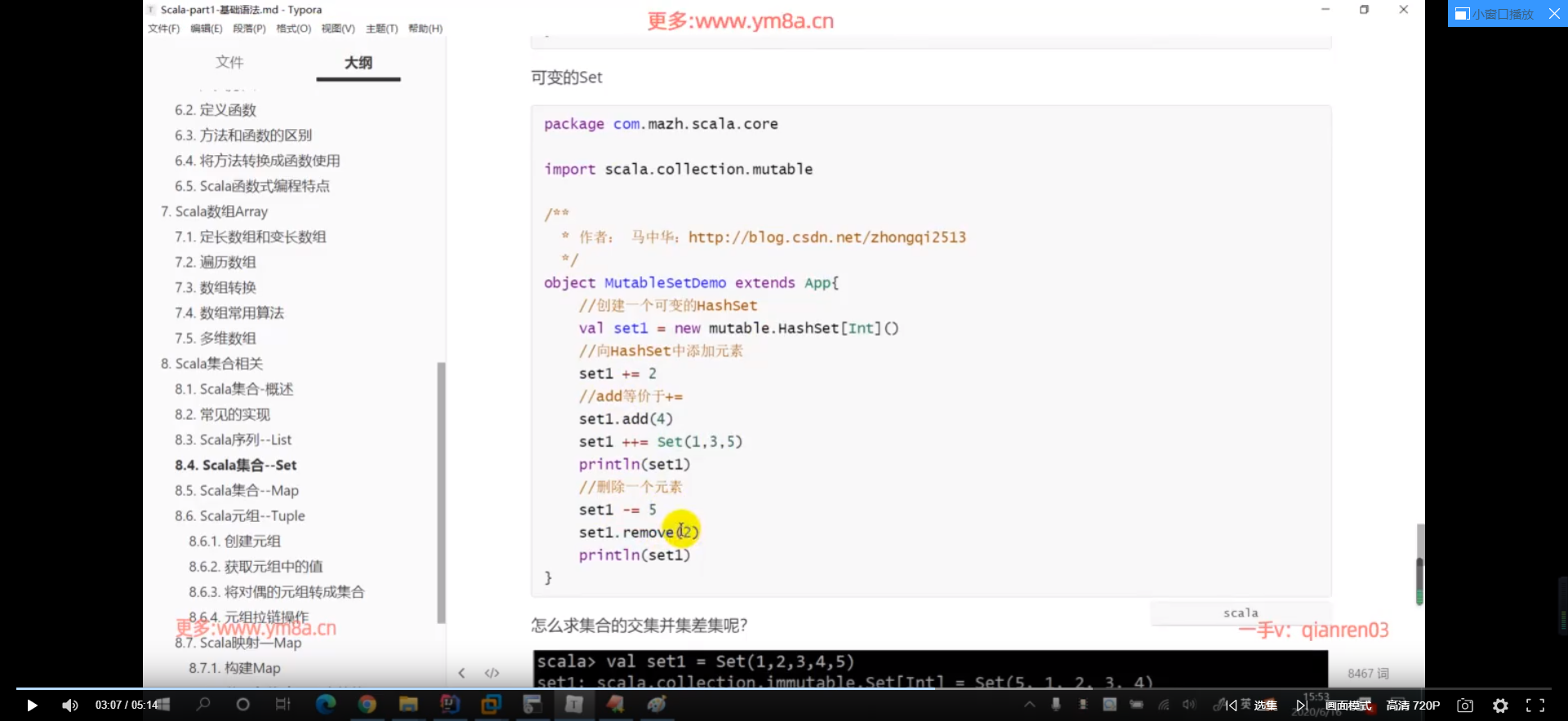Open the video player settings gear
This screenshot has width=1568, height=721.
1500,705
